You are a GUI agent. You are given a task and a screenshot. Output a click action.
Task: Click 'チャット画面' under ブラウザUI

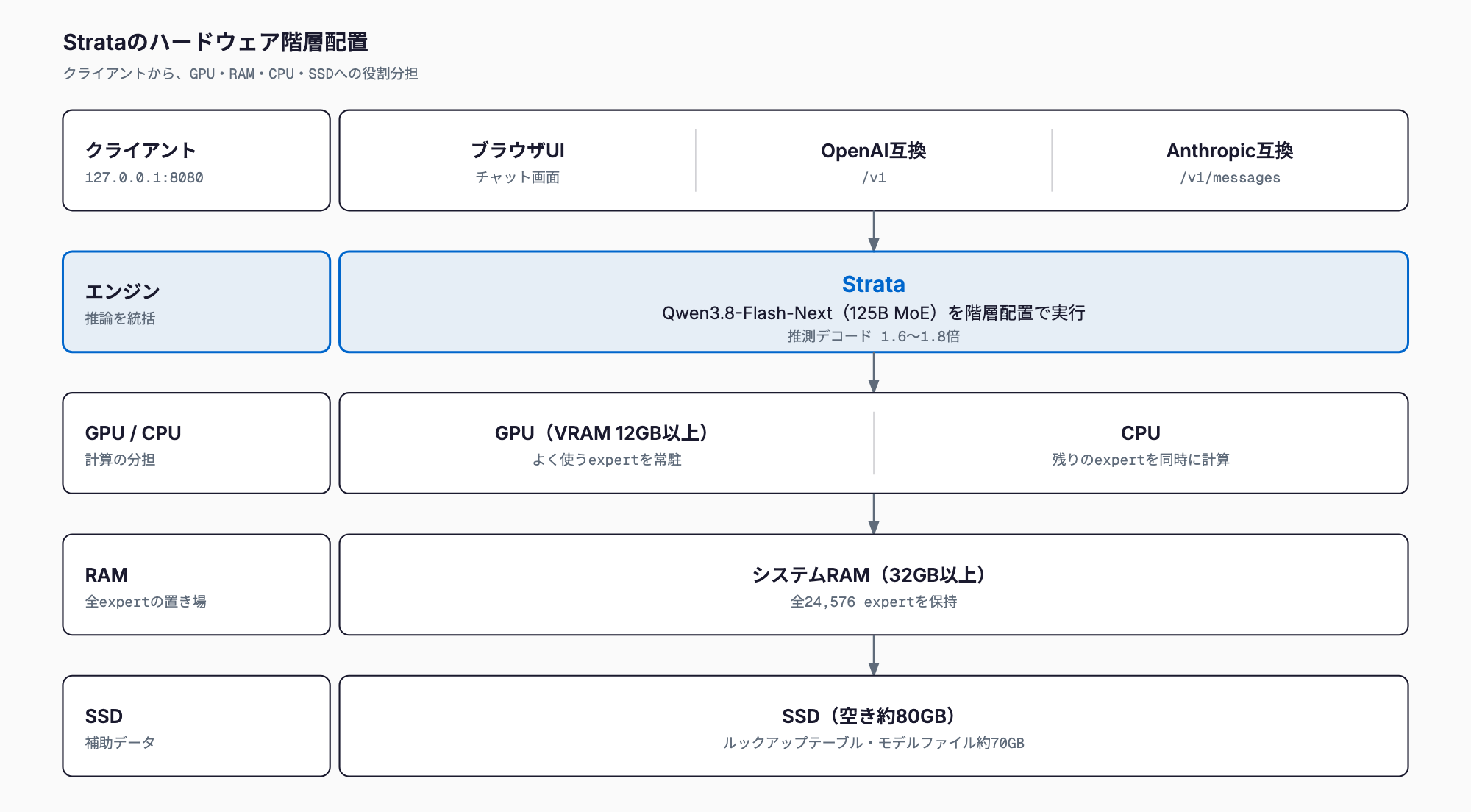pyautogui.click(x=518, y=177)
